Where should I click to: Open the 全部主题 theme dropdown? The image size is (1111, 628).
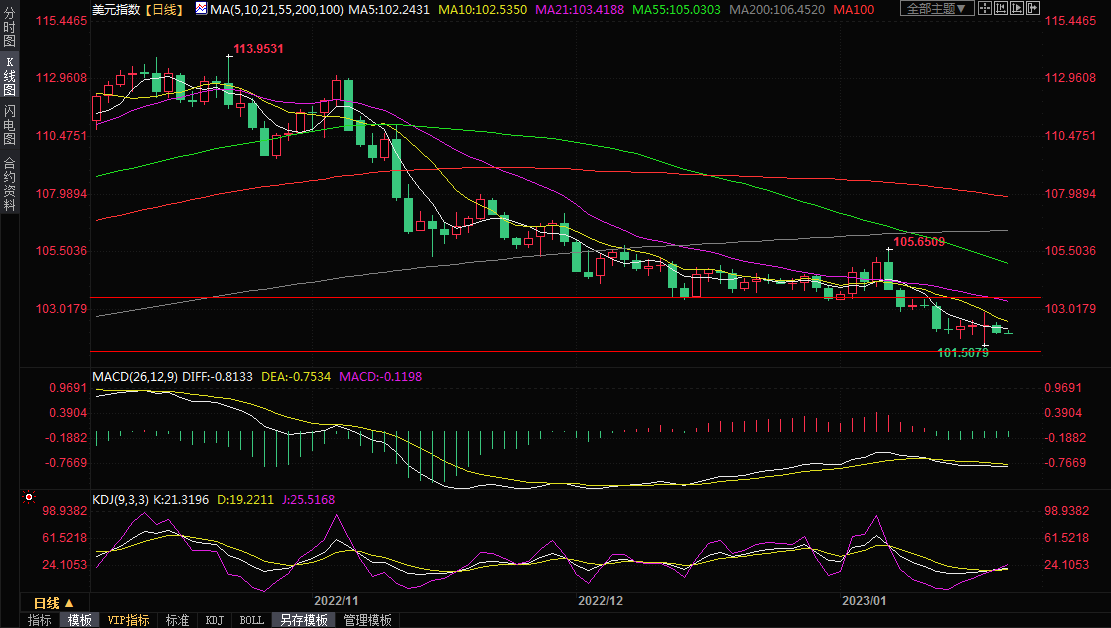click(x=937, y=9)
